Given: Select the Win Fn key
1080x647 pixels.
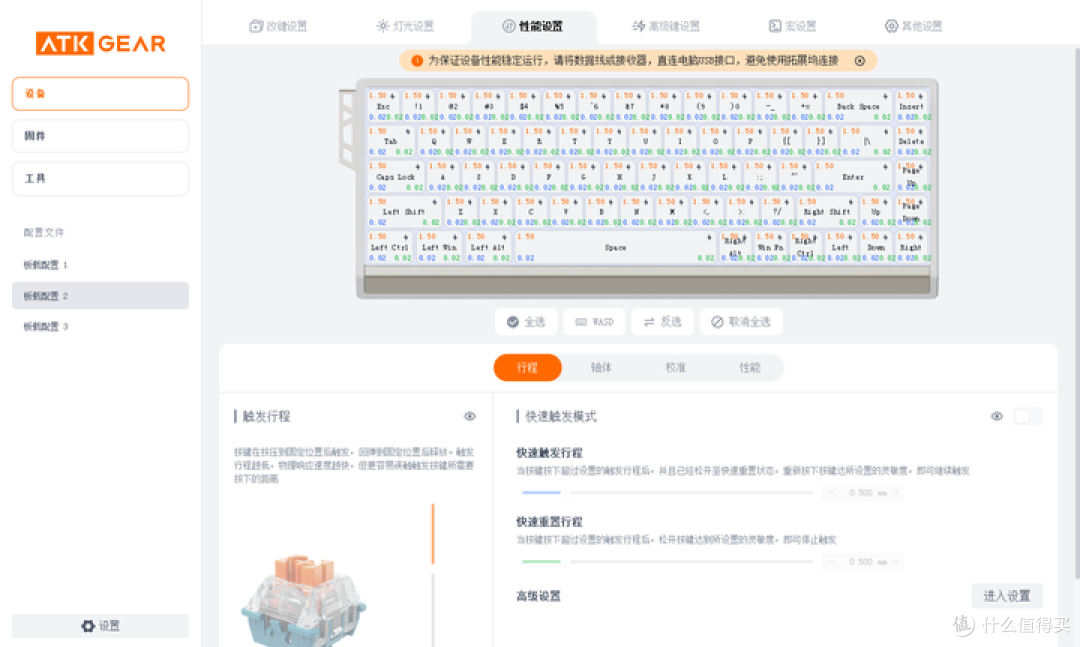Looking at the screenshot, I should 771,247.
